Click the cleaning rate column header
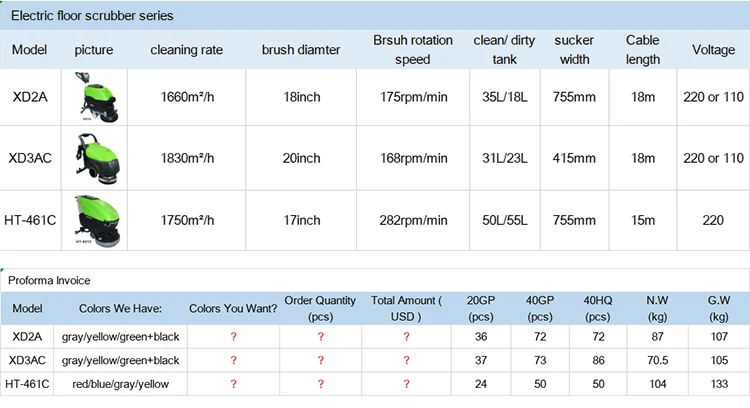The width and height of the screenshot is (750, 408). point(187,50)
